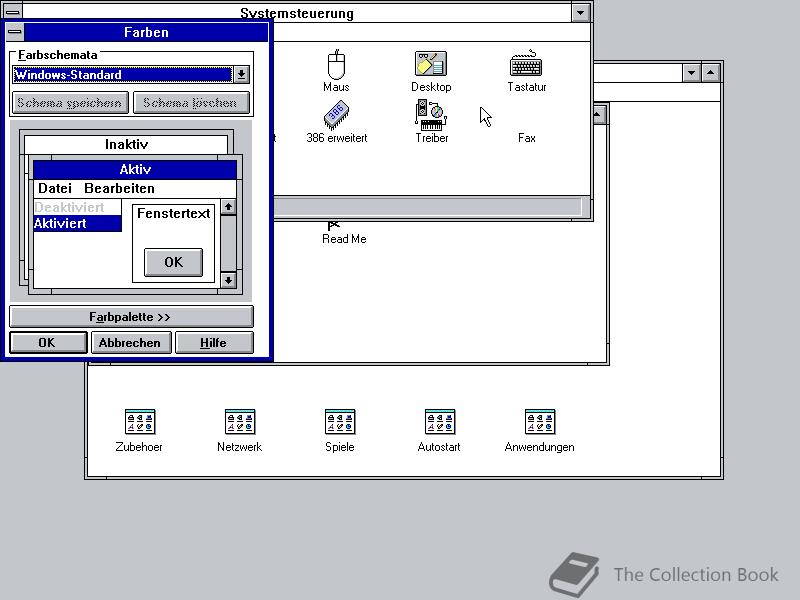Viewport: 800px width, 600px height.
Task: Click the Abbrechen button
Action: tap(130, 342)
